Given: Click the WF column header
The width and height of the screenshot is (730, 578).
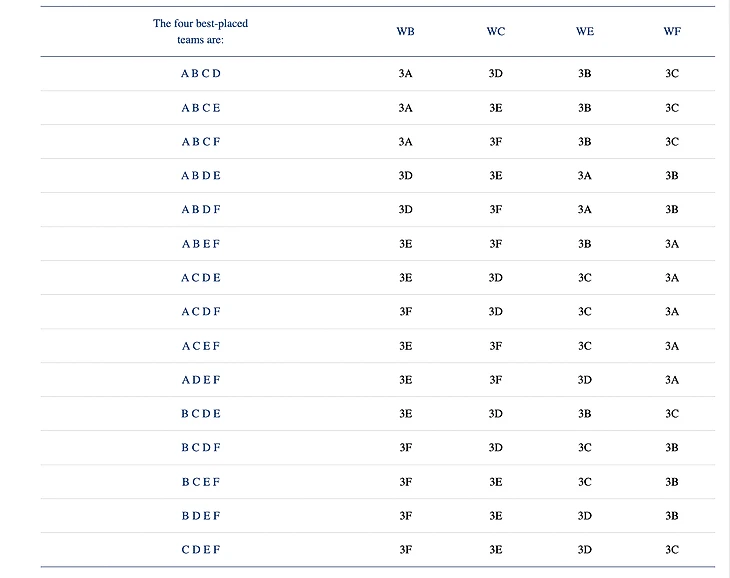Looking at the screenshot, I should coord(672,31).
